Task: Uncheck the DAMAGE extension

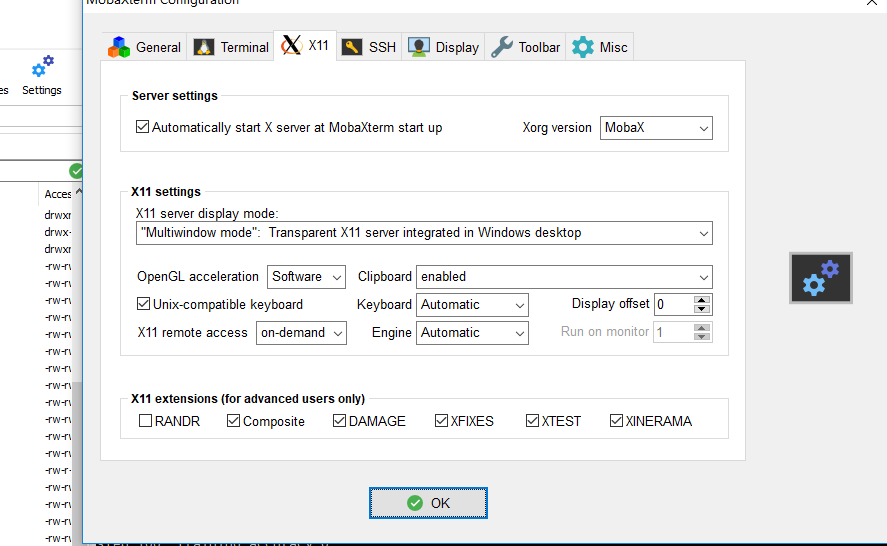Action: tap(339, 420)
